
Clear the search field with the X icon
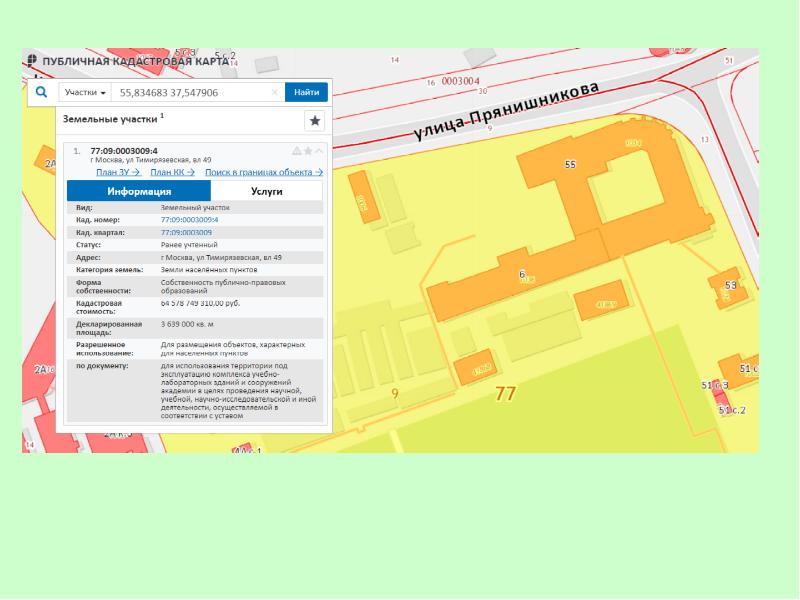click(x=275, y=92)
